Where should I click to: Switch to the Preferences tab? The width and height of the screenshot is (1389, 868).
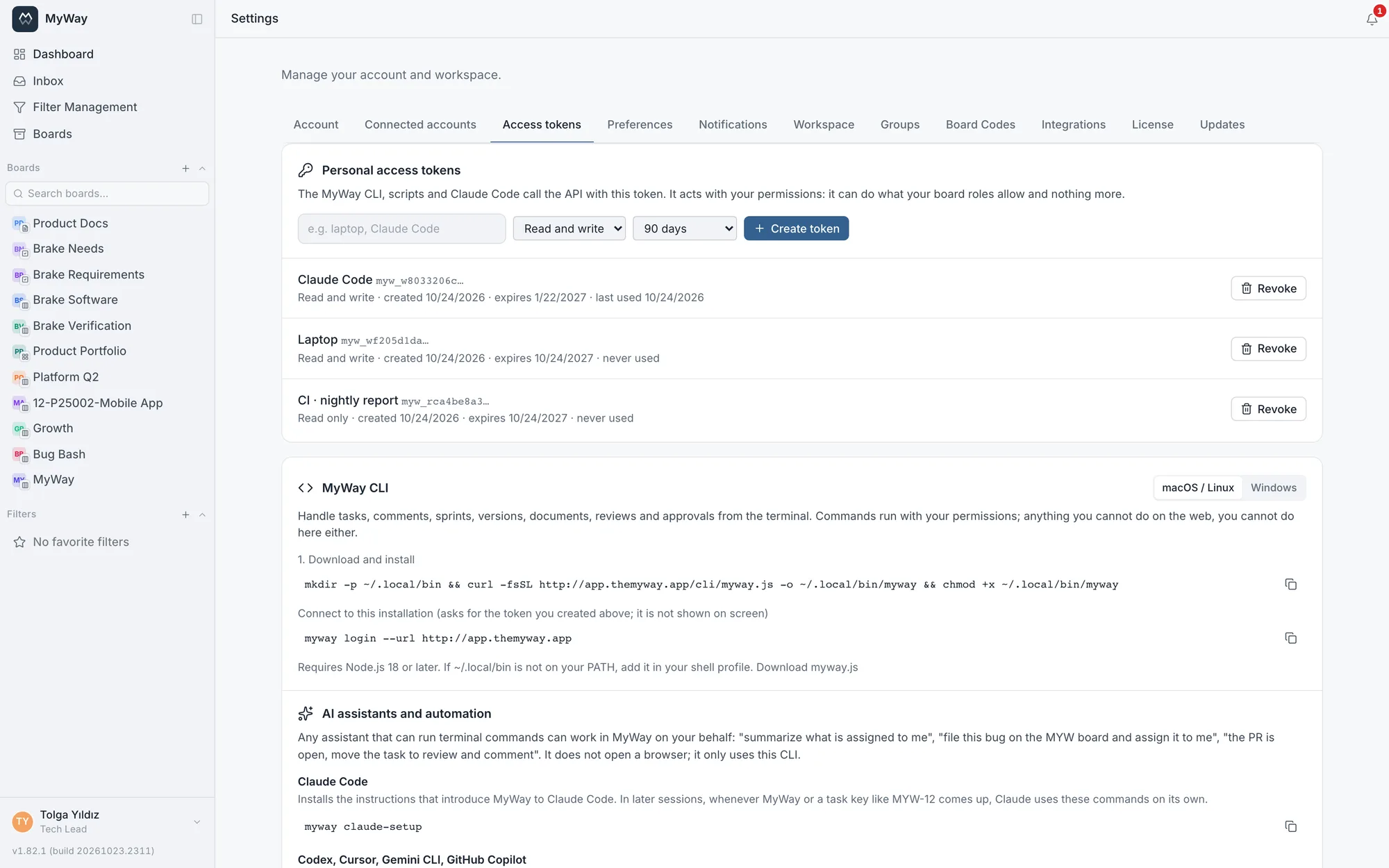[x=640, y=125]
